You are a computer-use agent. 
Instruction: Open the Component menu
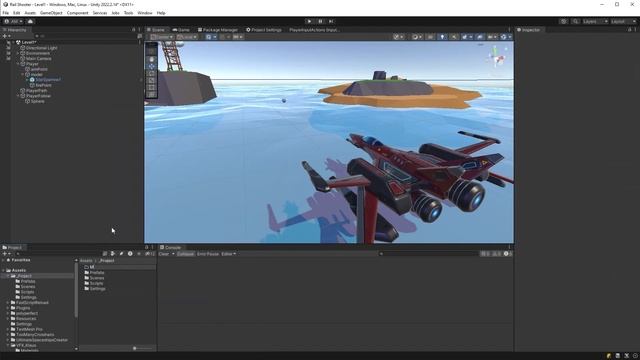[77, 13]
